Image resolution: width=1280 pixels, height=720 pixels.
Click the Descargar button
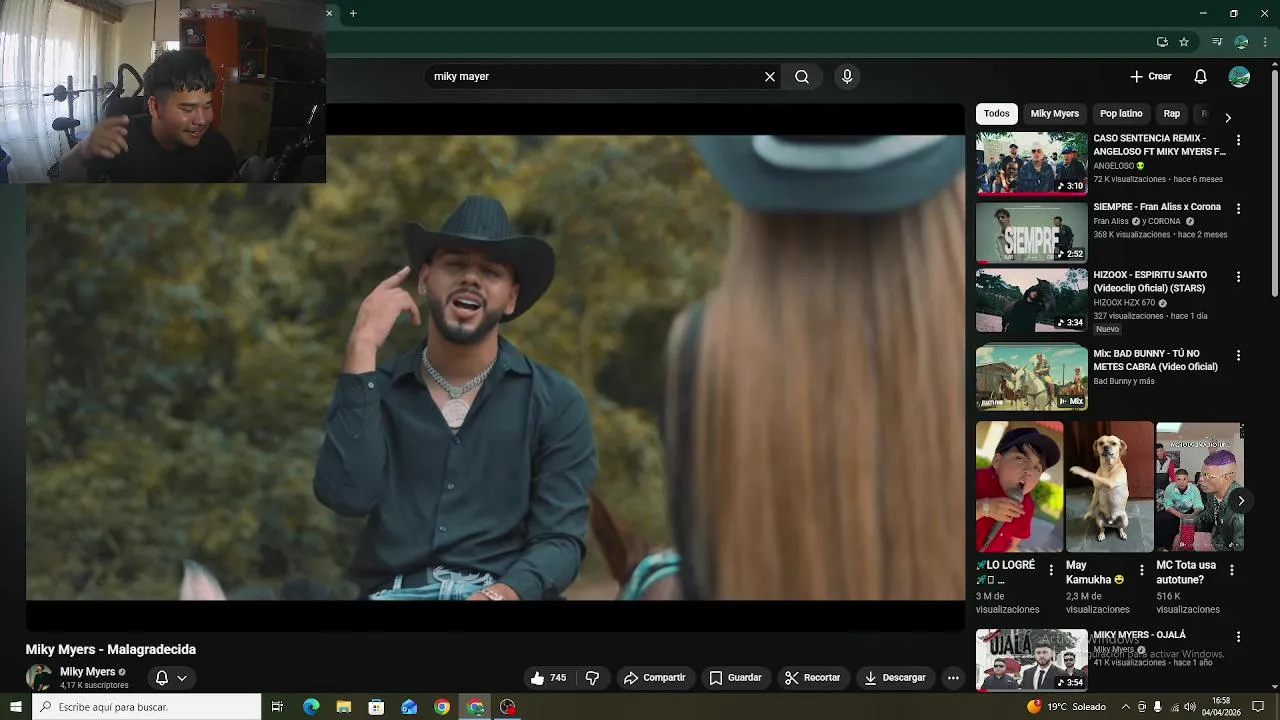[895, 678]
